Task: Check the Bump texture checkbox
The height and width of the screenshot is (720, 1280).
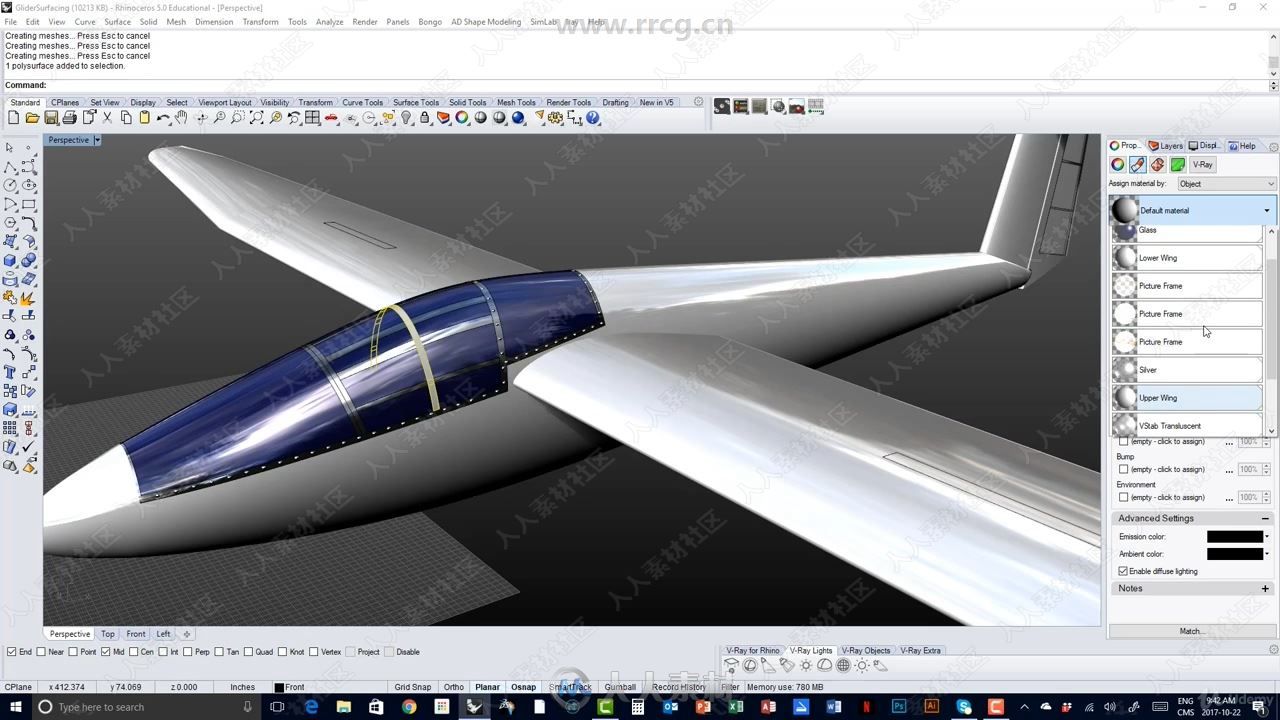Action: click(x=1123, y=469)
